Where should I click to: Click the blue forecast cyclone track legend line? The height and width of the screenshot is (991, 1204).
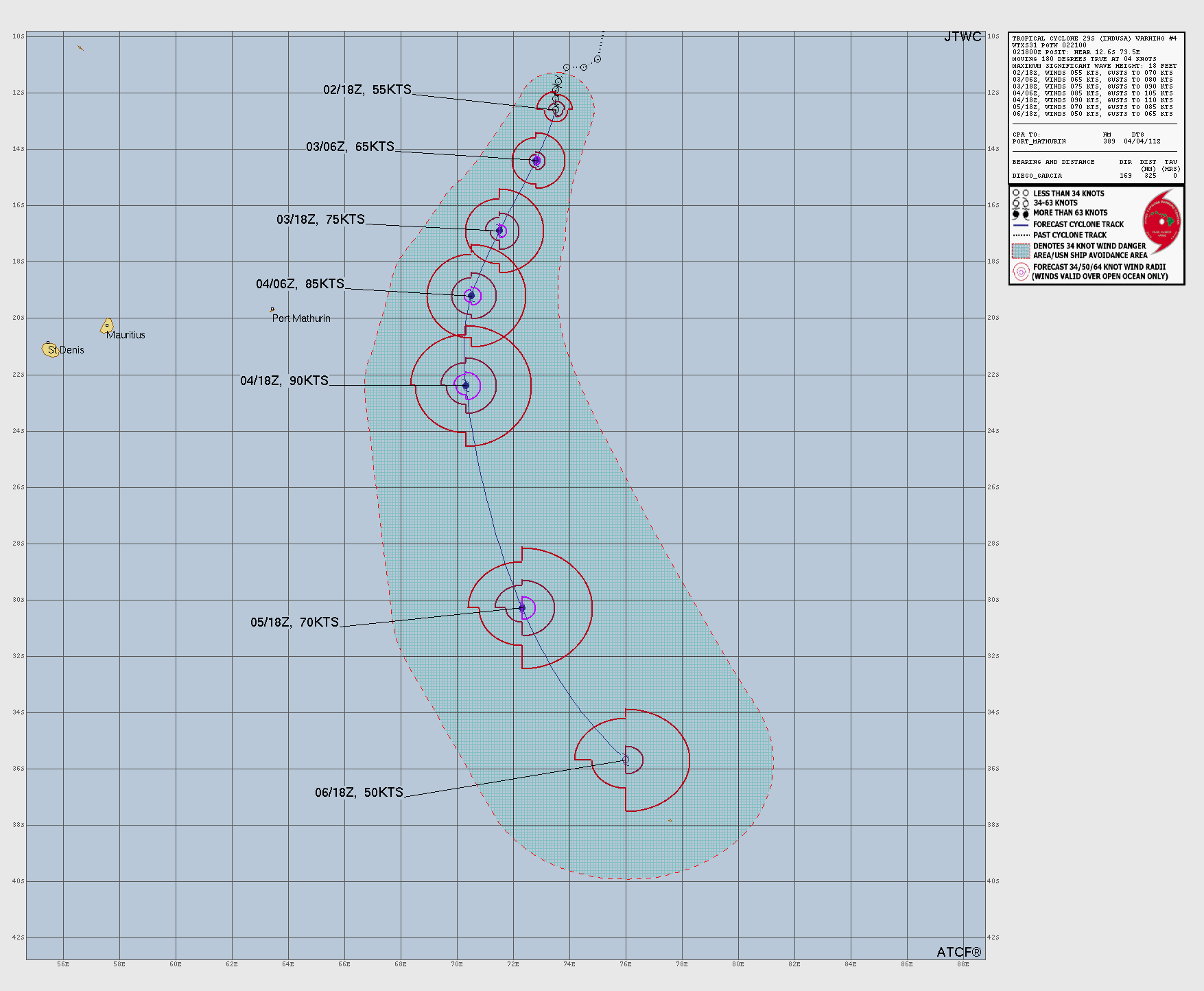(x=1021, y=224)
